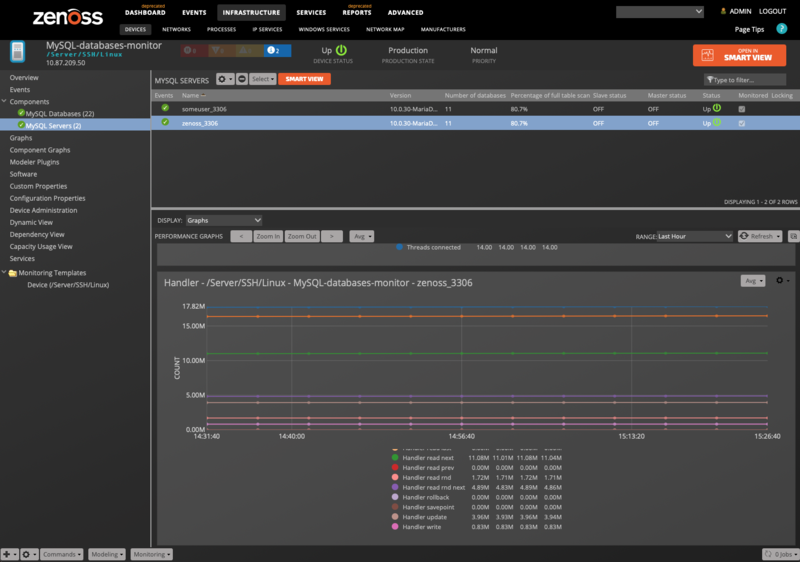Image resolution: width=800 pixels, height=562 pixels.
Task: Collapse the Monitoring Templates tree node
Action: point(4,272)
